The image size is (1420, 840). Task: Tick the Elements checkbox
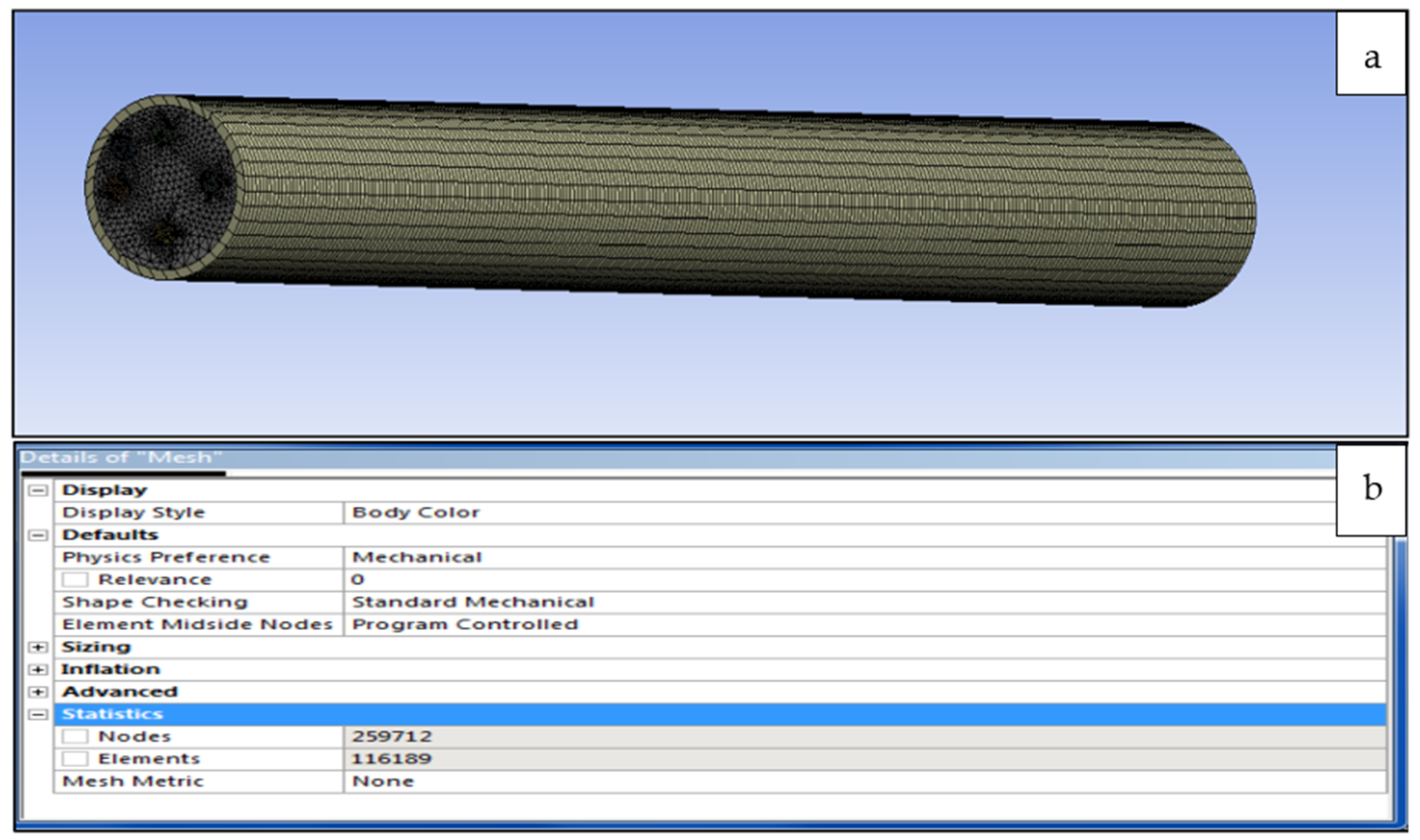coord(75,759)
